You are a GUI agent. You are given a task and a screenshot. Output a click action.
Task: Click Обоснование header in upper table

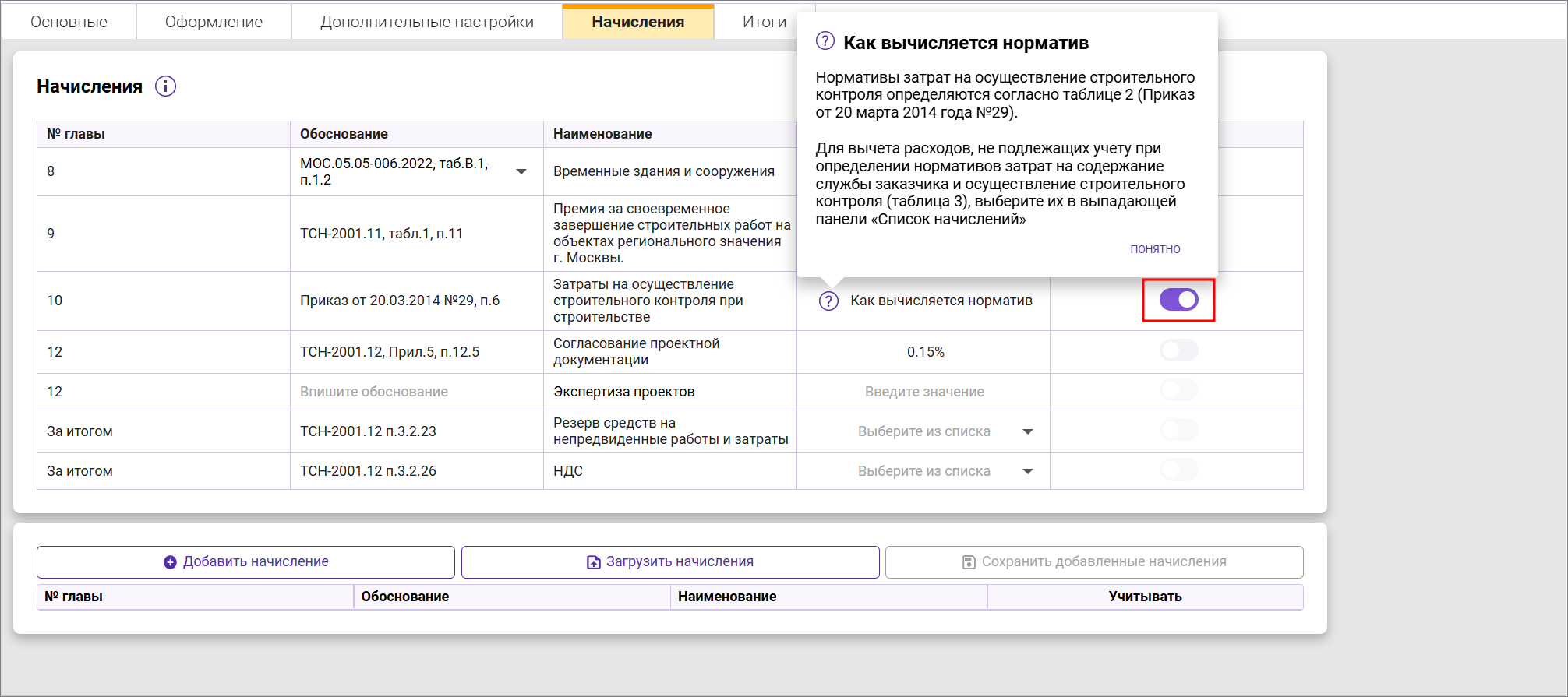coord(417,134)
